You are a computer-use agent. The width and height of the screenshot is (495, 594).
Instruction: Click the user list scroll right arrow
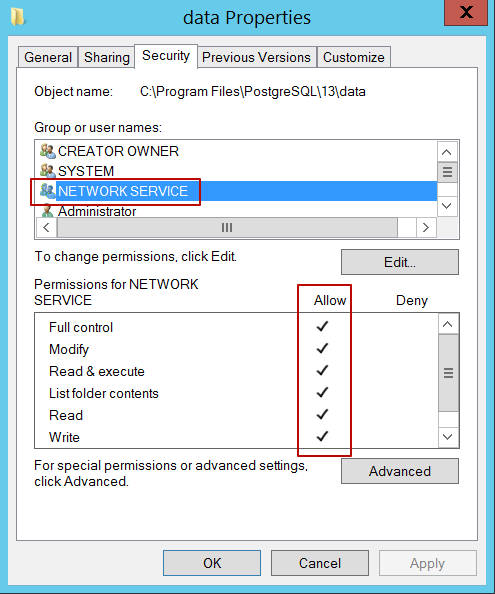[426, 227]
